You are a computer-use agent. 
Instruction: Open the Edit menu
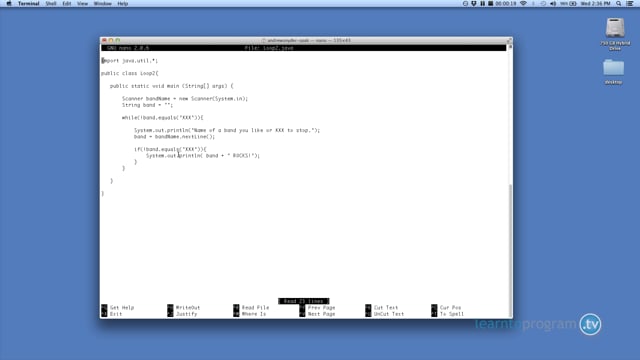click(x=67, y=4)
